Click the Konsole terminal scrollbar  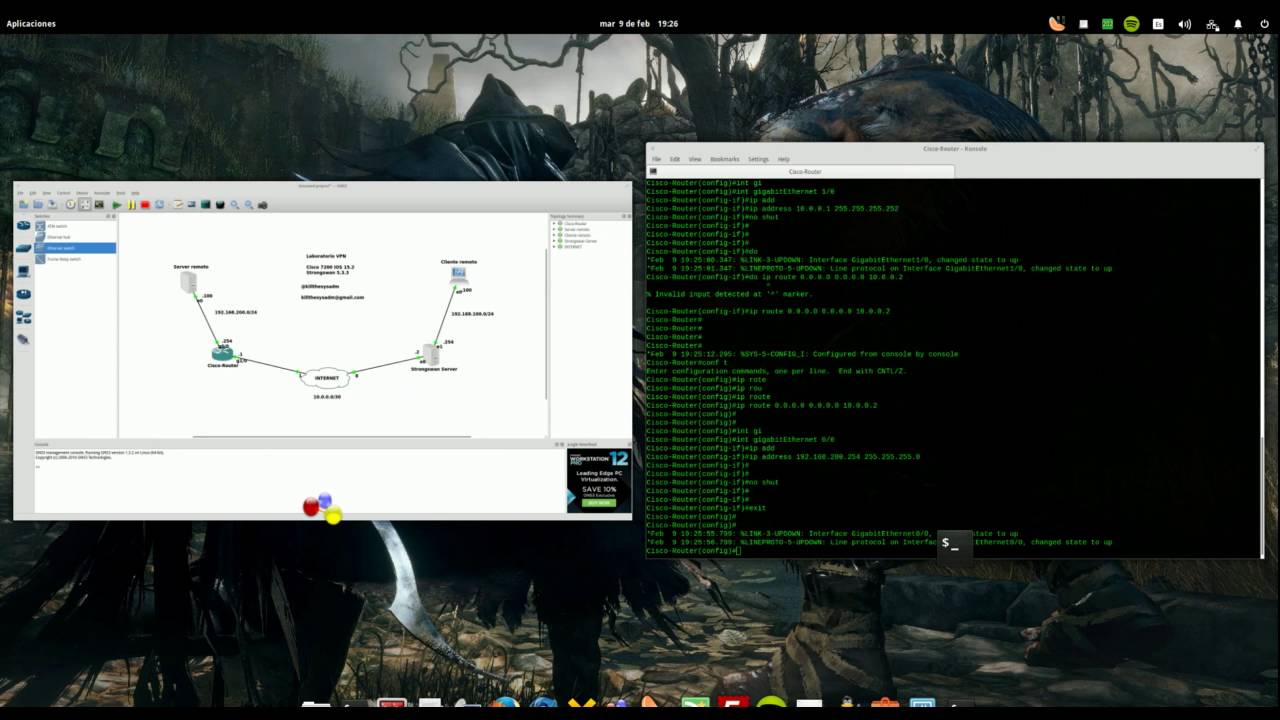pos(1262,368)
